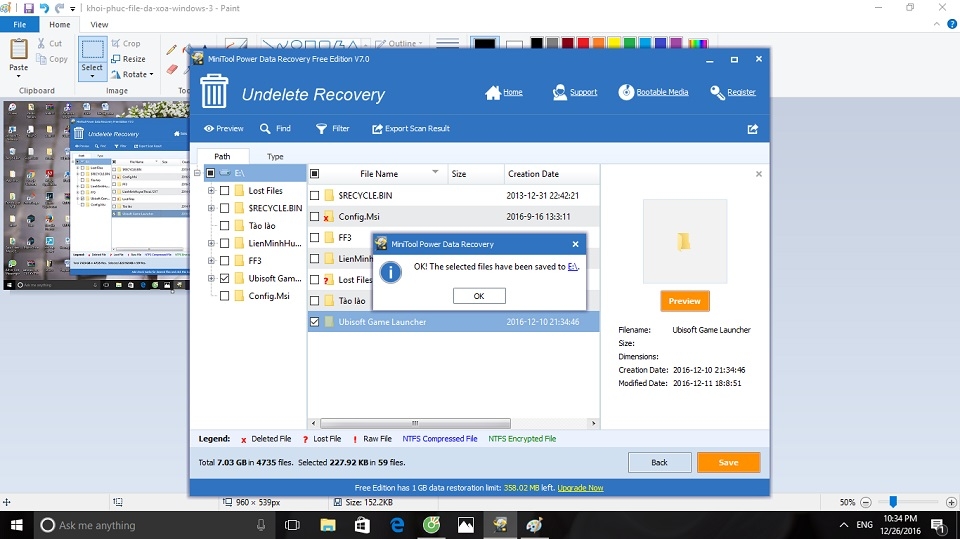Choose the Select tool in Paint's ribbon
Image resolution: width=960 pixels, height=539 pixels.
92,58
